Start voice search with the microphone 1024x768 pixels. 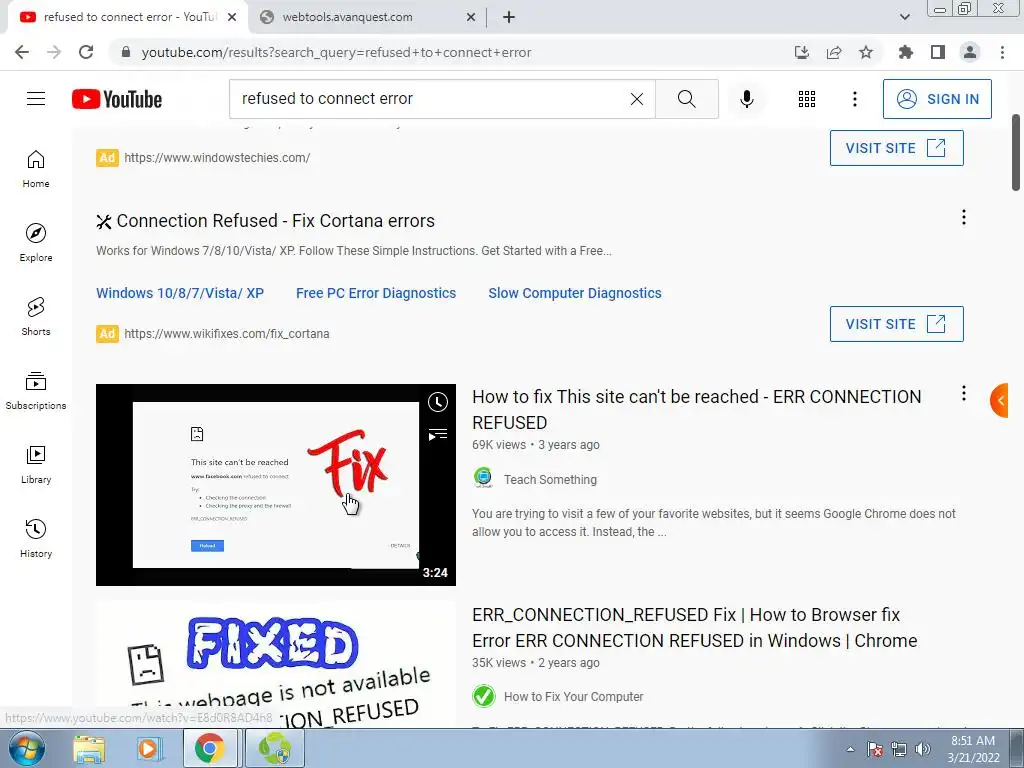[746, 99]
